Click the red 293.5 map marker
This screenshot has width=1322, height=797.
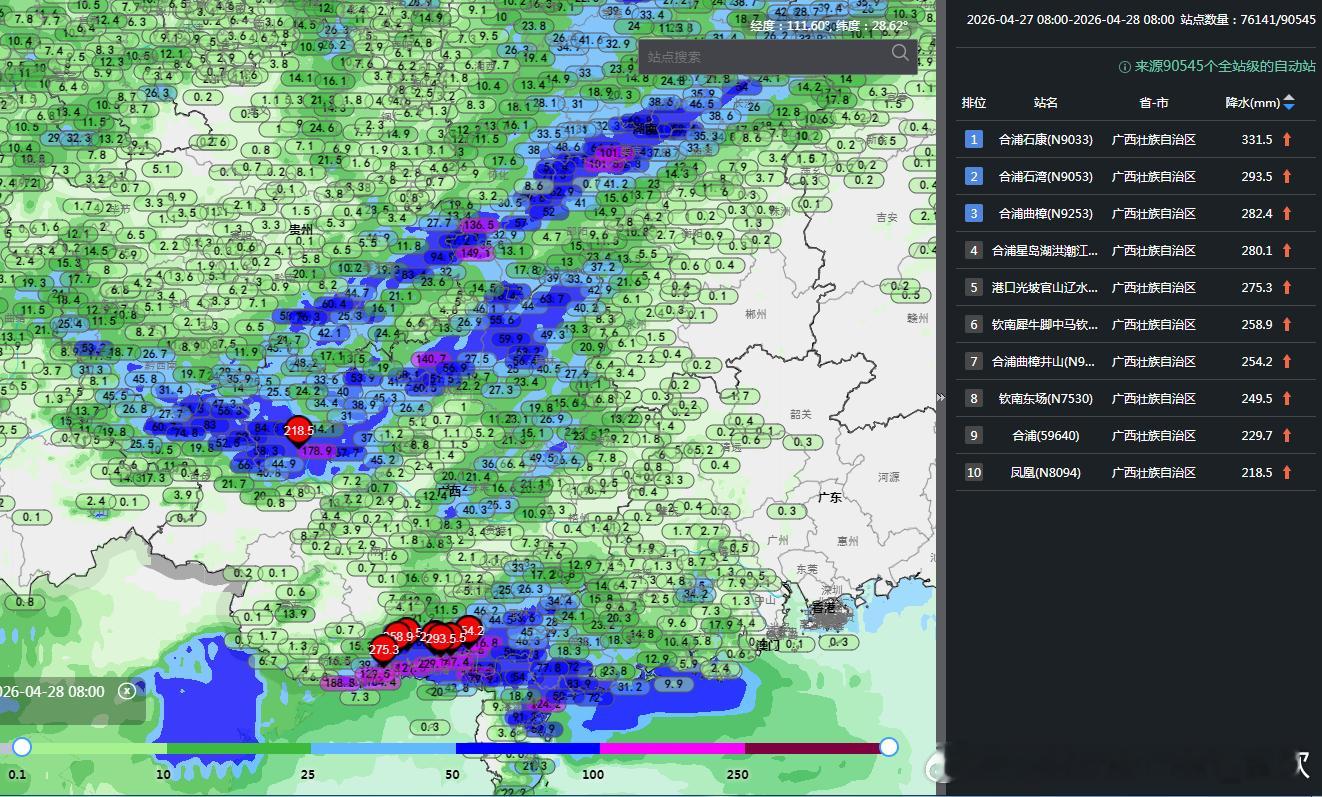440,638
